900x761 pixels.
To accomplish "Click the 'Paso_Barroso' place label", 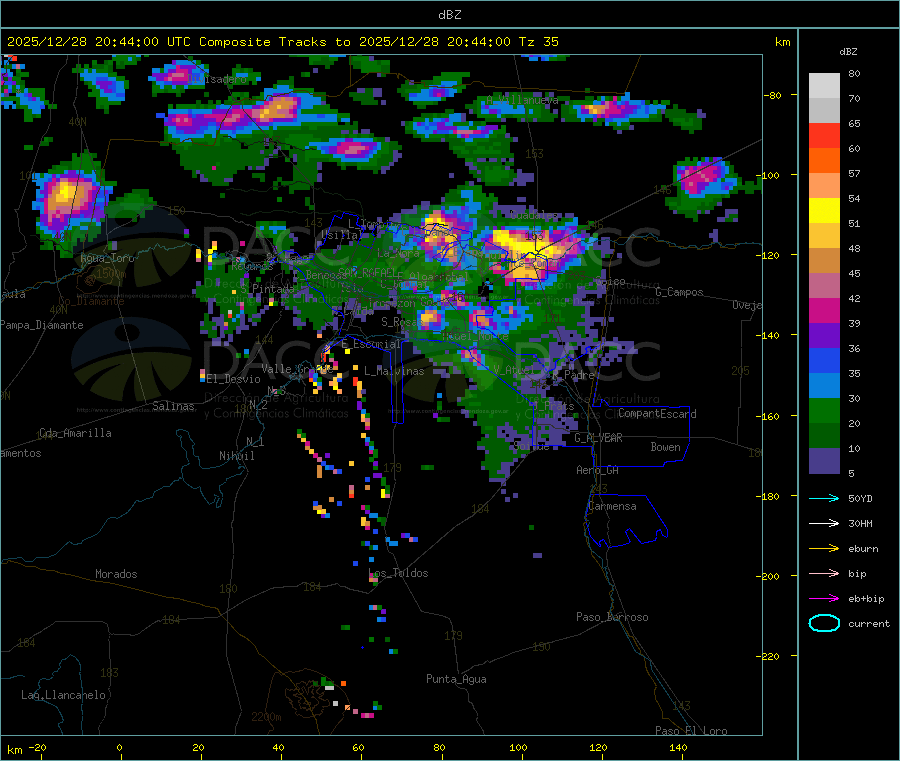I will click(612, 617).
